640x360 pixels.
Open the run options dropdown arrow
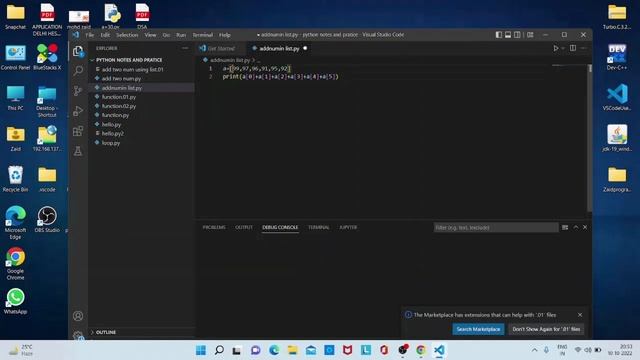click(x=563, y=48)
